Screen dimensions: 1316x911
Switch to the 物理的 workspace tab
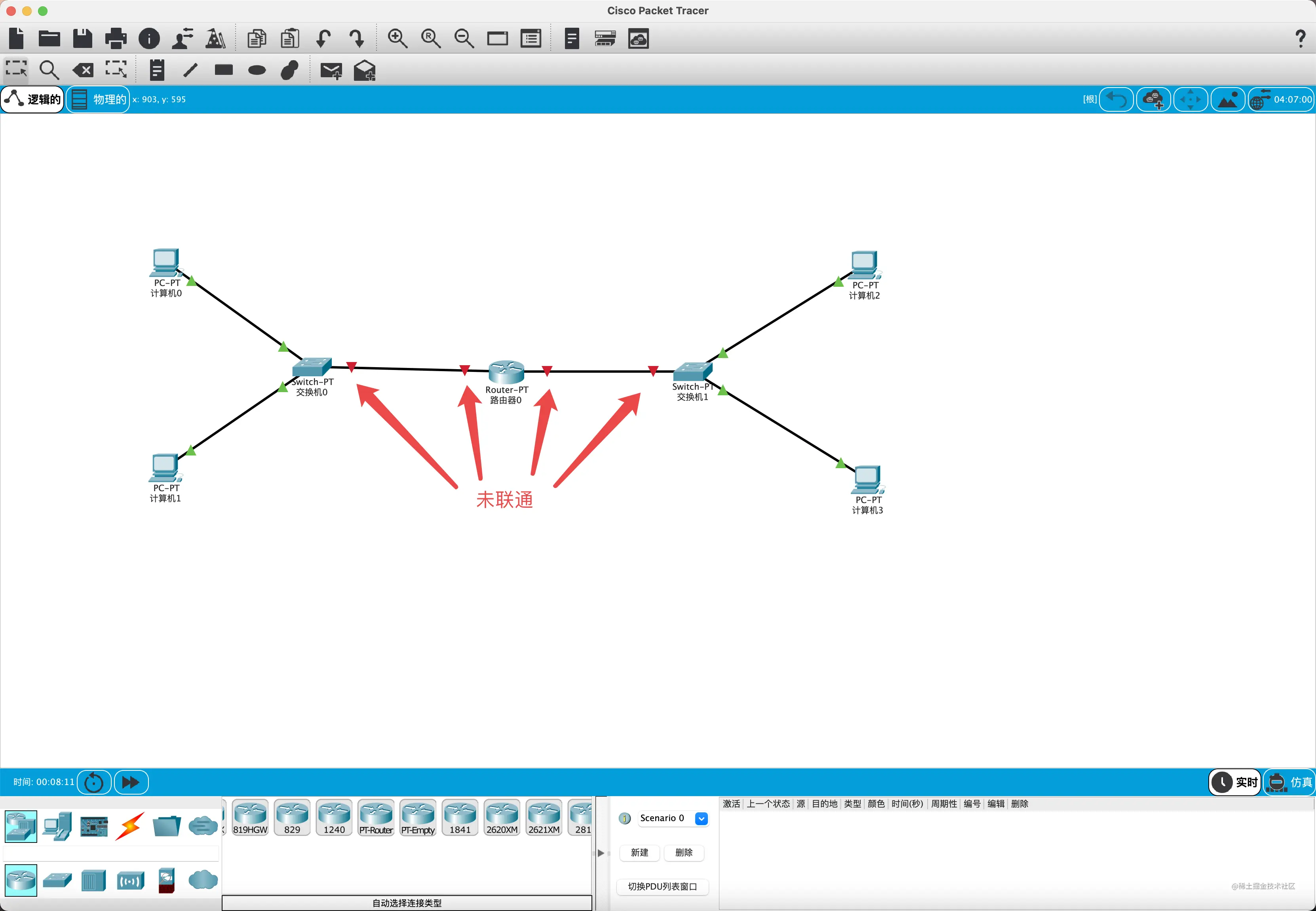click(x=98, y=99)
